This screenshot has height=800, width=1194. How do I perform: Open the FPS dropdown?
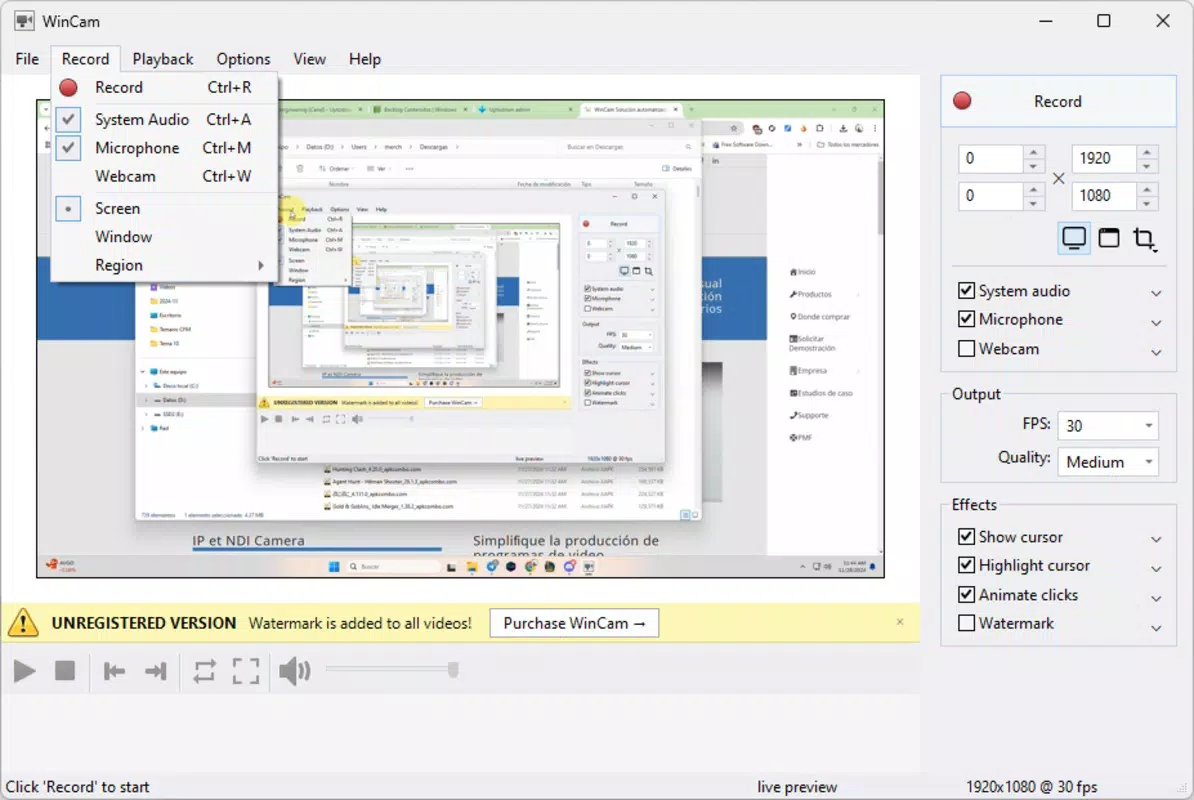pyautogui.click(x=1108, y=425)
